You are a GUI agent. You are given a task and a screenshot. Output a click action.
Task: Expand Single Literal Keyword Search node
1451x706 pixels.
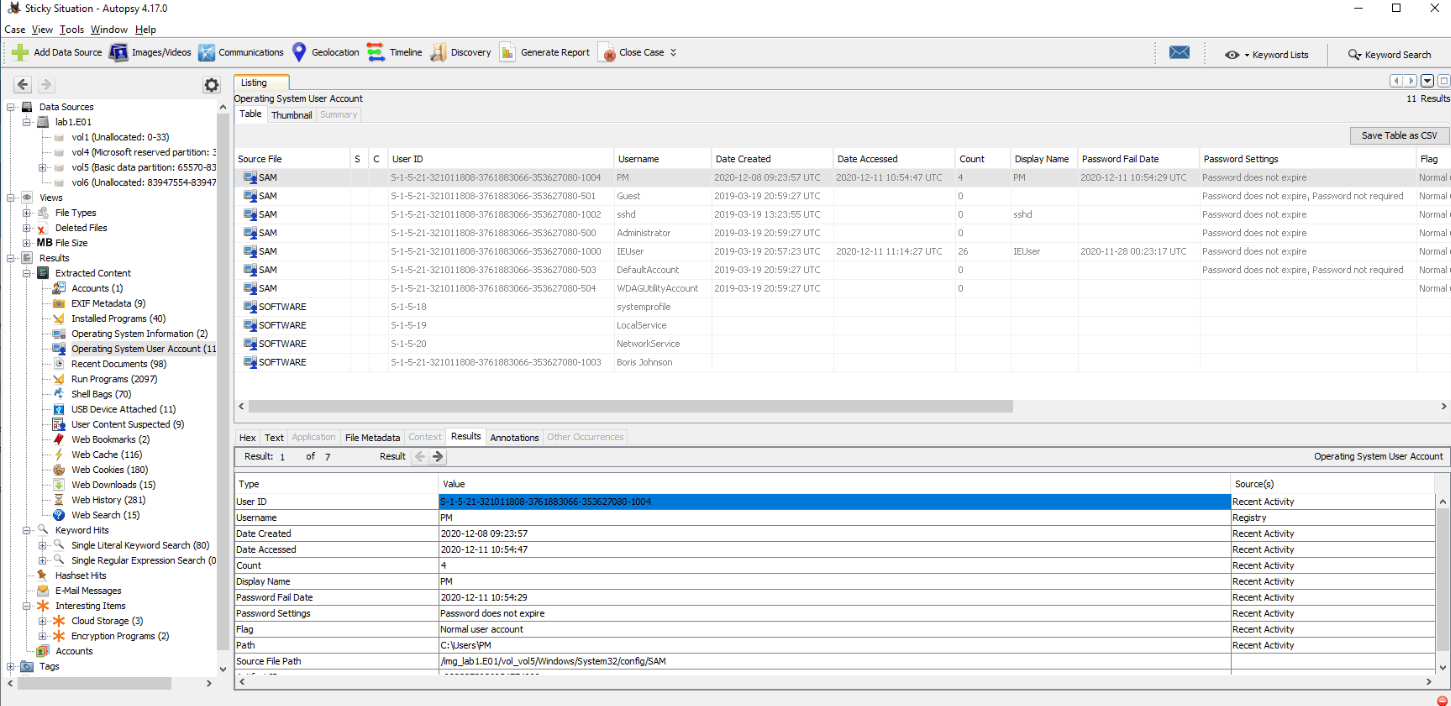[43, 545]
